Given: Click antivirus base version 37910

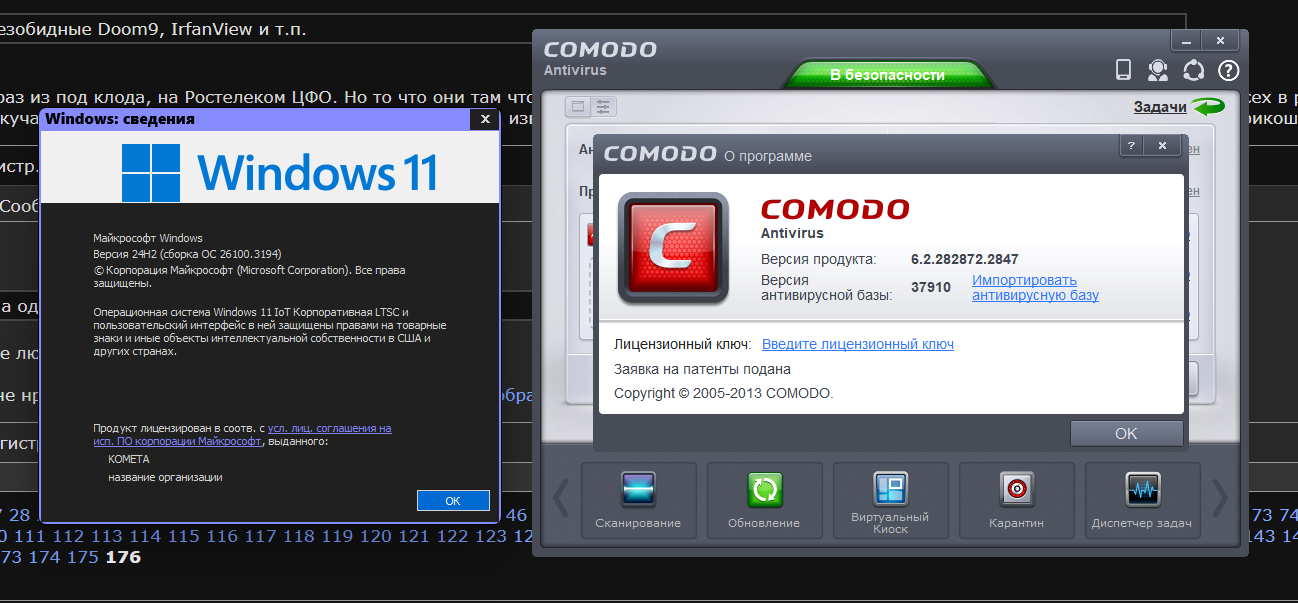Looking at the screenshot, I should pos(931,287).
